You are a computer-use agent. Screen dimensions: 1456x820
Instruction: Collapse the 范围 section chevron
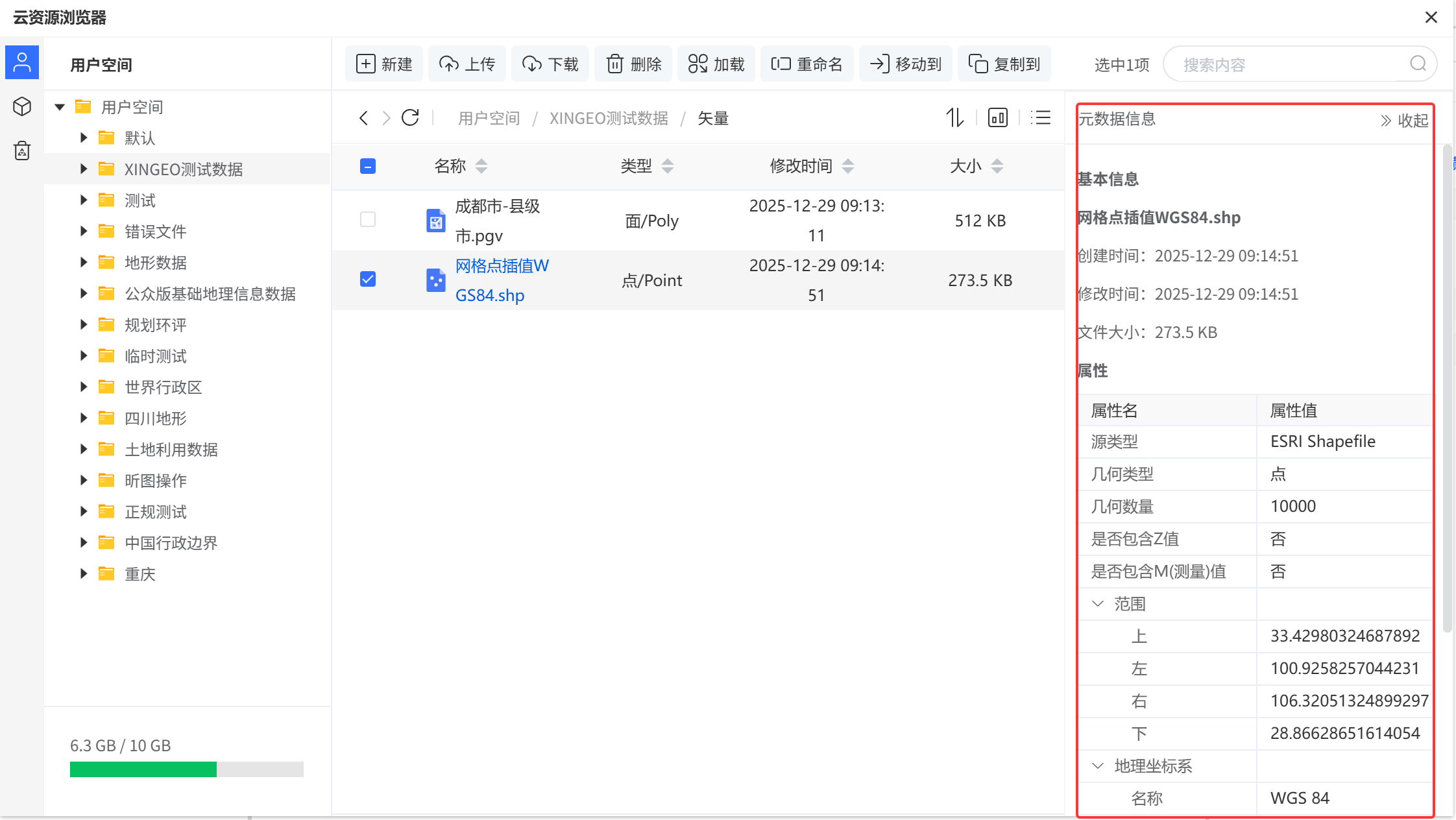pyautogui.click(x=1098, y=604)
